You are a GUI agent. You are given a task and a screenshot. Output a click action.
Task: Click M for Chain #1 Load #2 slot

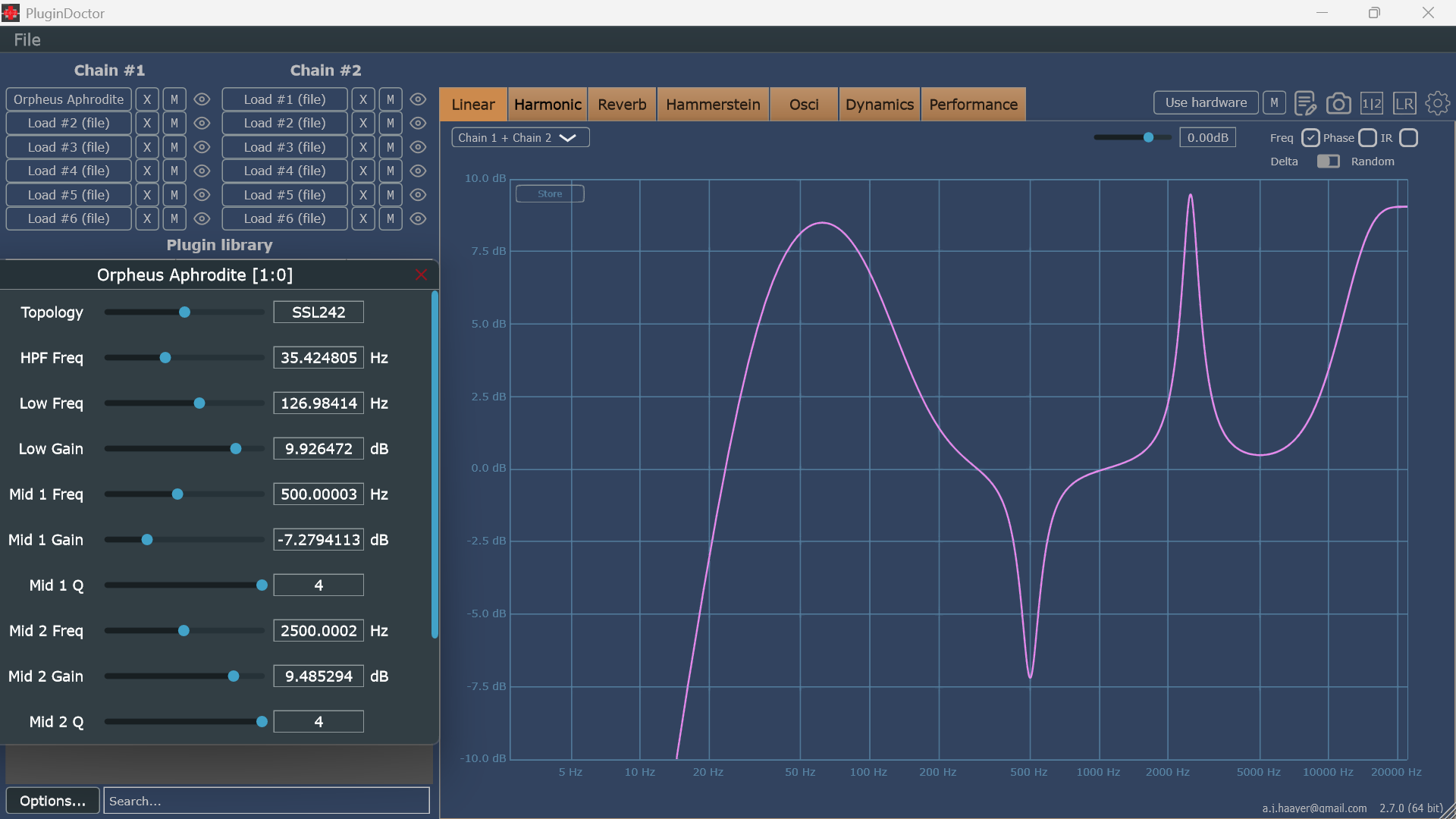[x=174, y=123]
